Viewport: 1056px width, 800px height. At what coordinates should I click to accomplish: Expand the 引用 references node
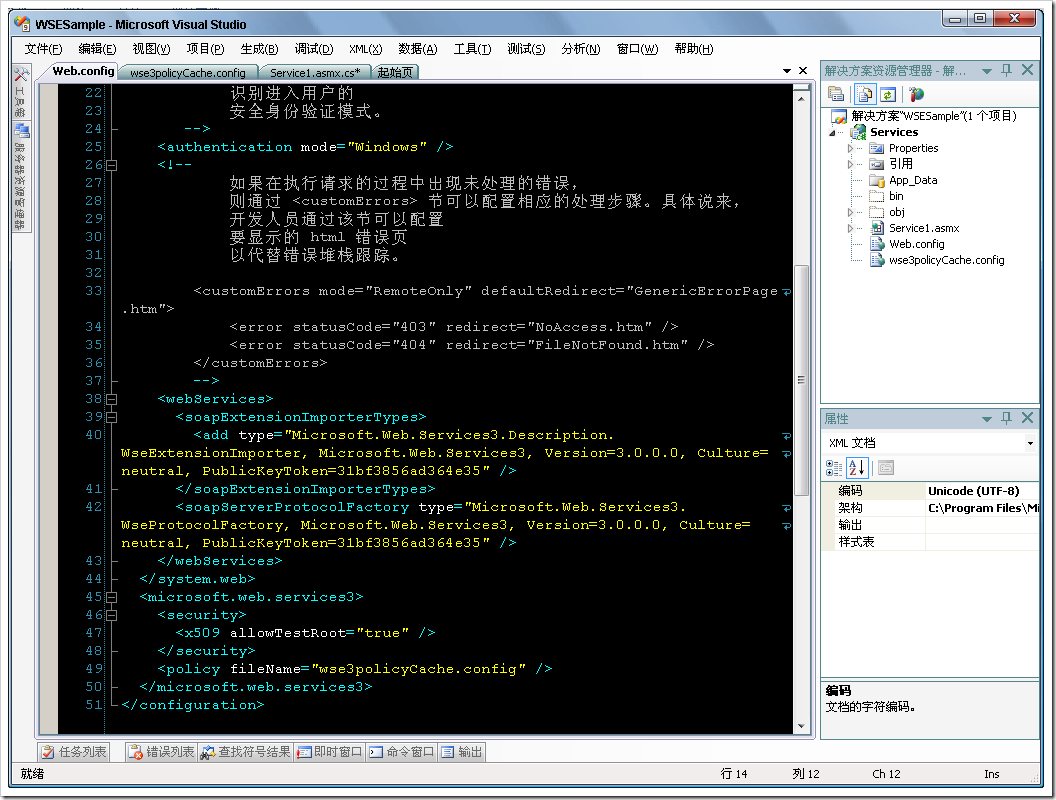850,164
